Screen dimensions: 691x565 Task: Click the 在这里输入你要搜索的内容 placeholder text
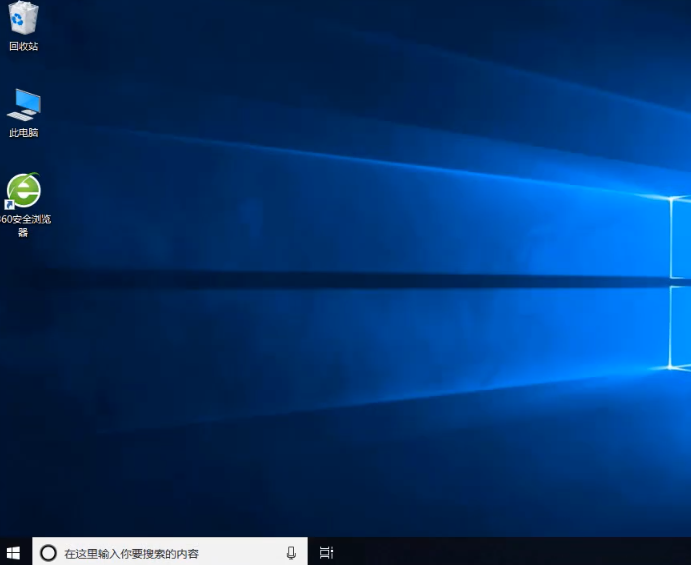[131, 553]
